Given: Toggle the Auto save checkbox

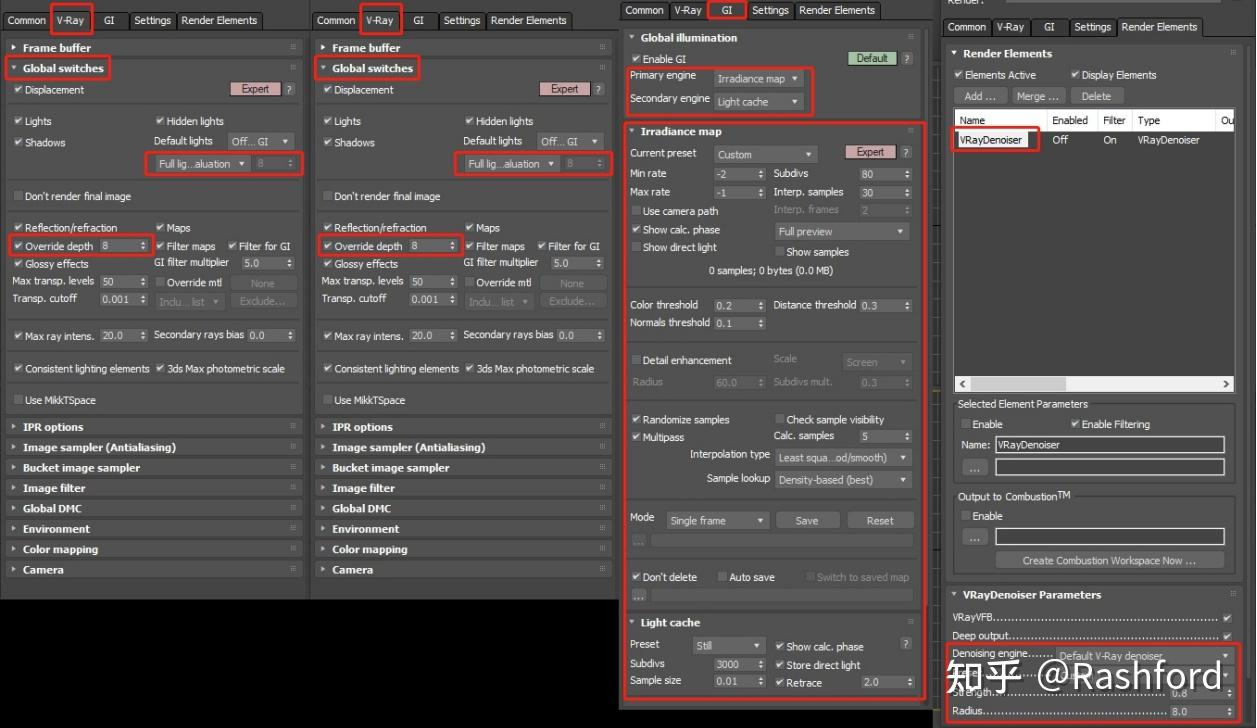Looking at the screenshot, I should (722, 577).
